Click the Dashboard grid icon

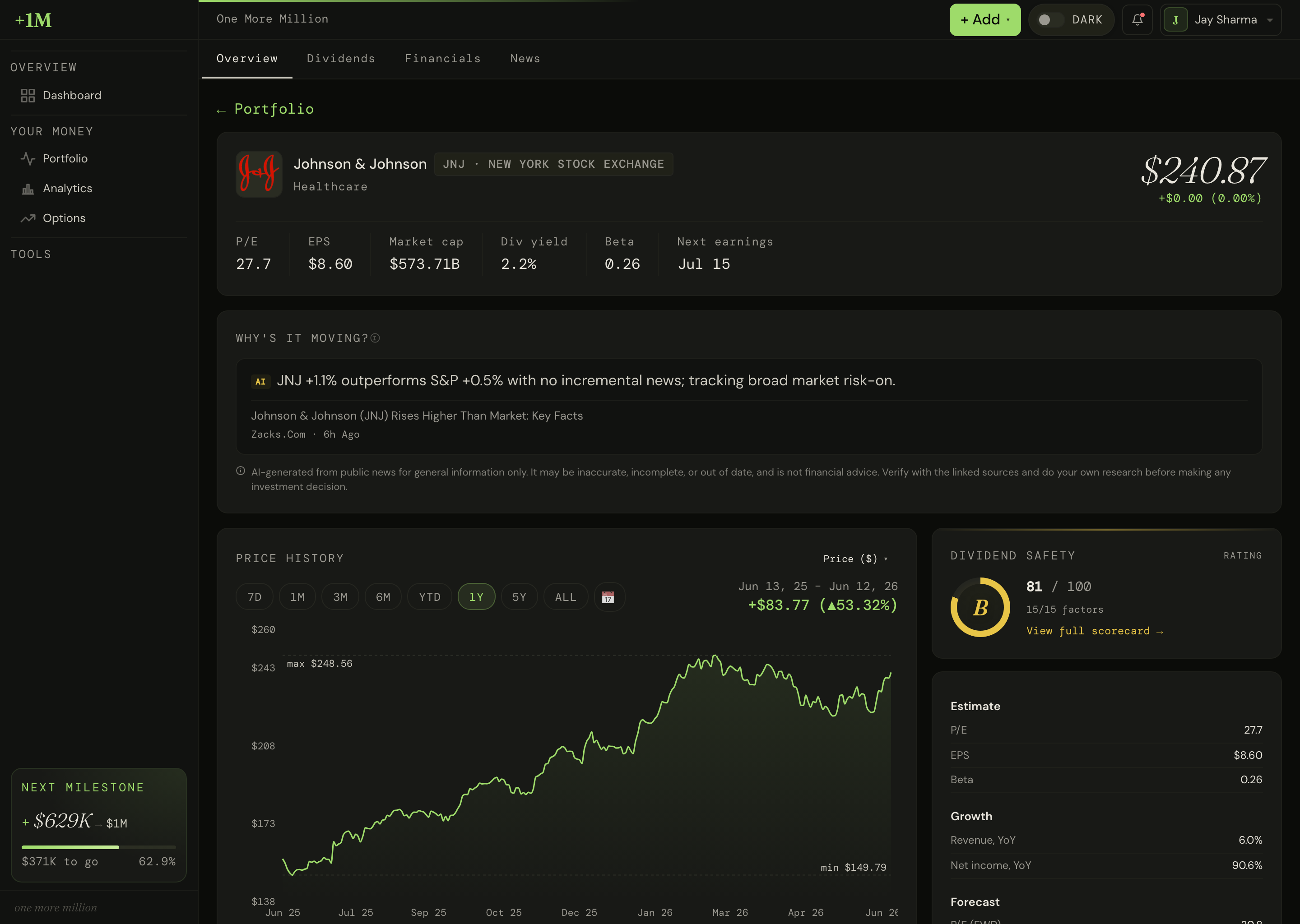(x=28, y=96)
